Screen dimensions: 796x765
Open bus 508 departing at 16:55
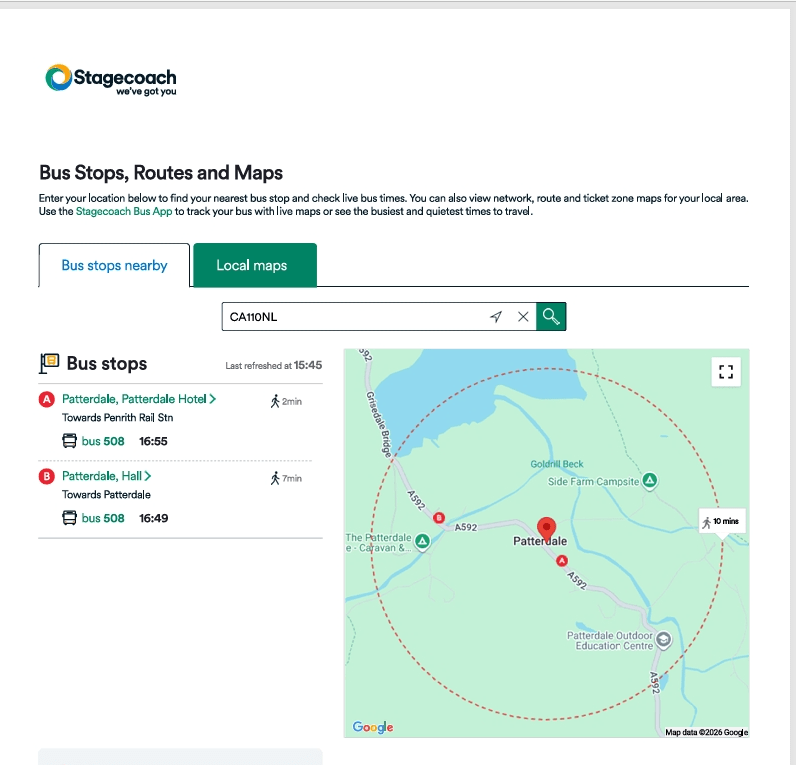[104, 441]
